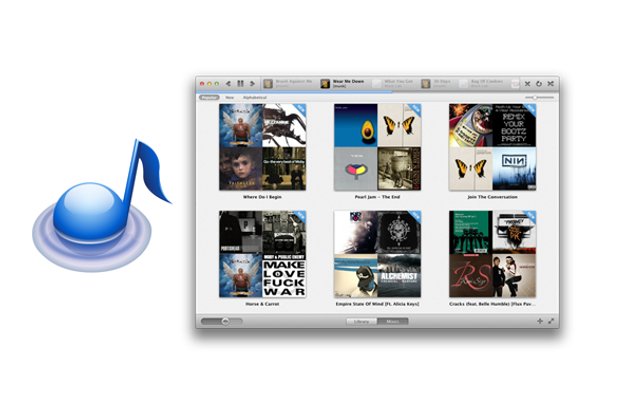
Task: Select the 30 Days queue track
Action: point(437,83)
